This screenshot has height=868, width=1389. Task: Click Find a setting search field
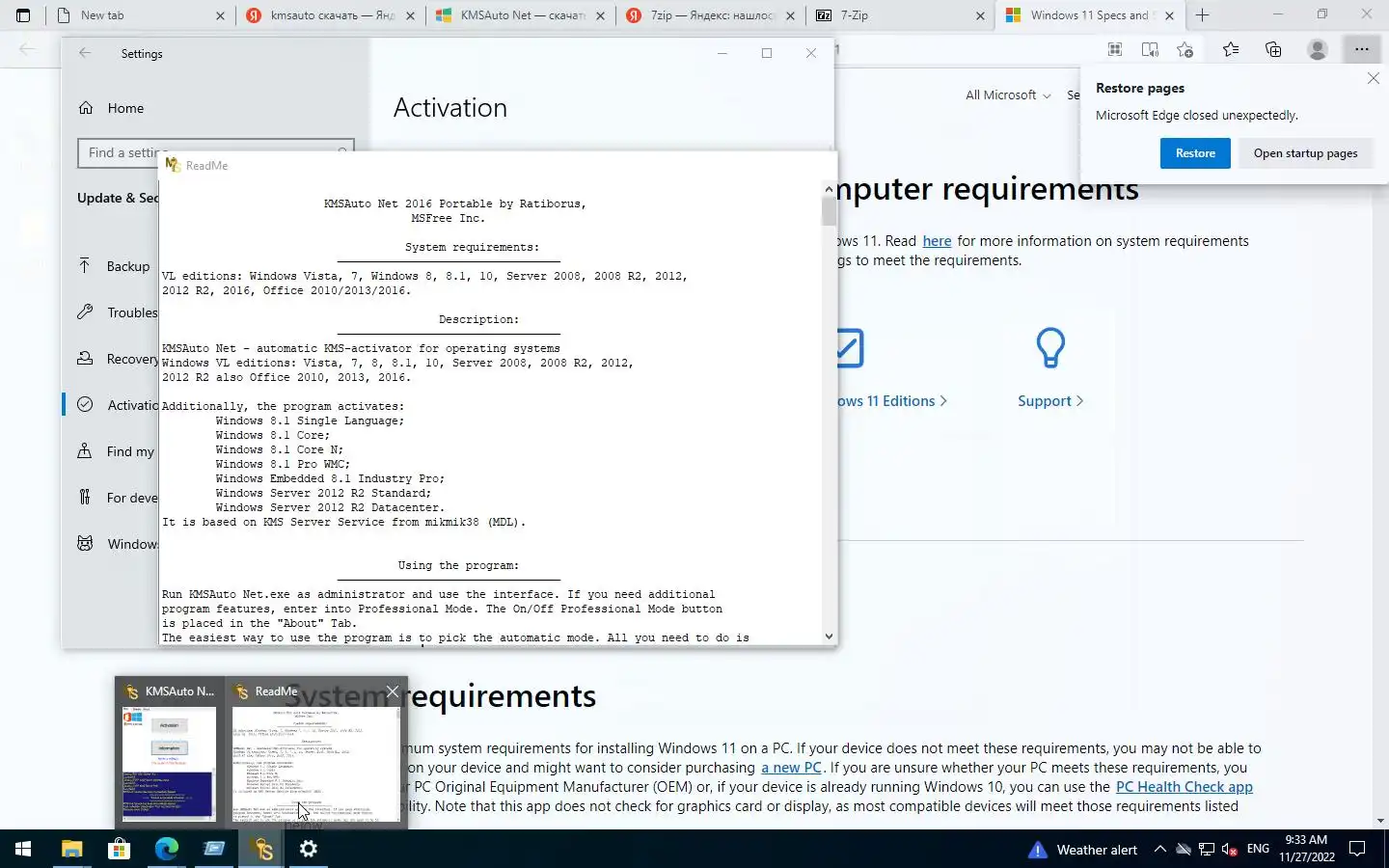coord(216,152)
